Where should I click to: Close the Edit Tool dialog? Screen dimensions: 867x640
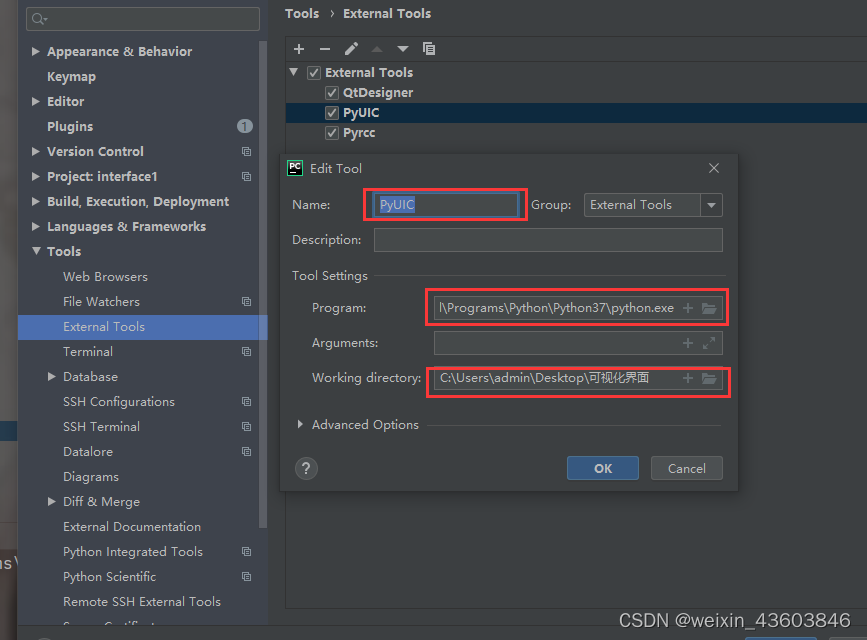pyautogui.click(x=714, y=168)
